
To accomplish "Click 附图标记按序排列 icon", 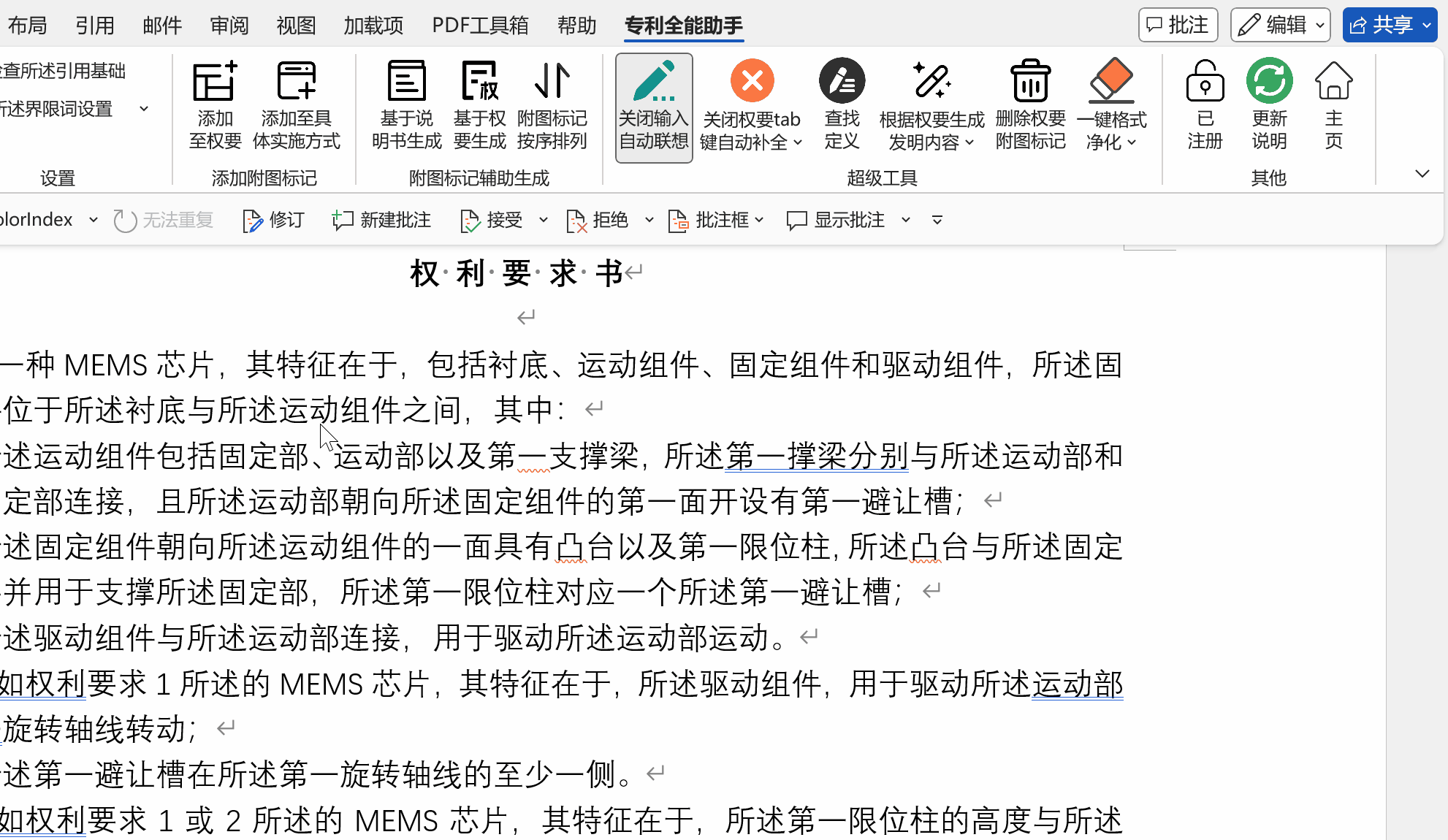I will 552,82.
